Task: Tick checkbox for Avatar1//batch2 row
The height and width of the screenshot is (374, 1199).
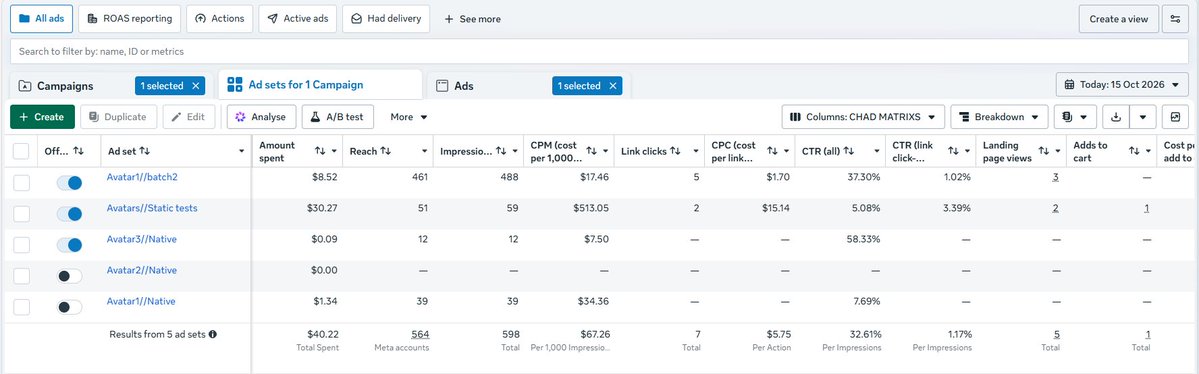Action: click(x=21, y=183)
